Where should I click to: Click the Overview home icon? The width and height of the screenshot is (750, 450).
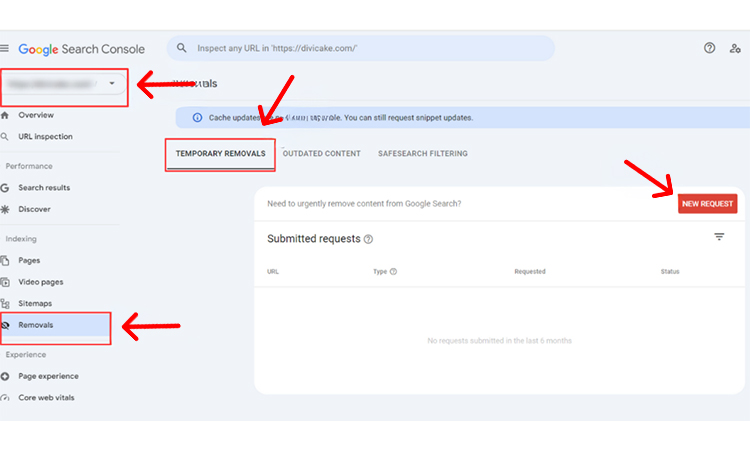tap(5, 115)
